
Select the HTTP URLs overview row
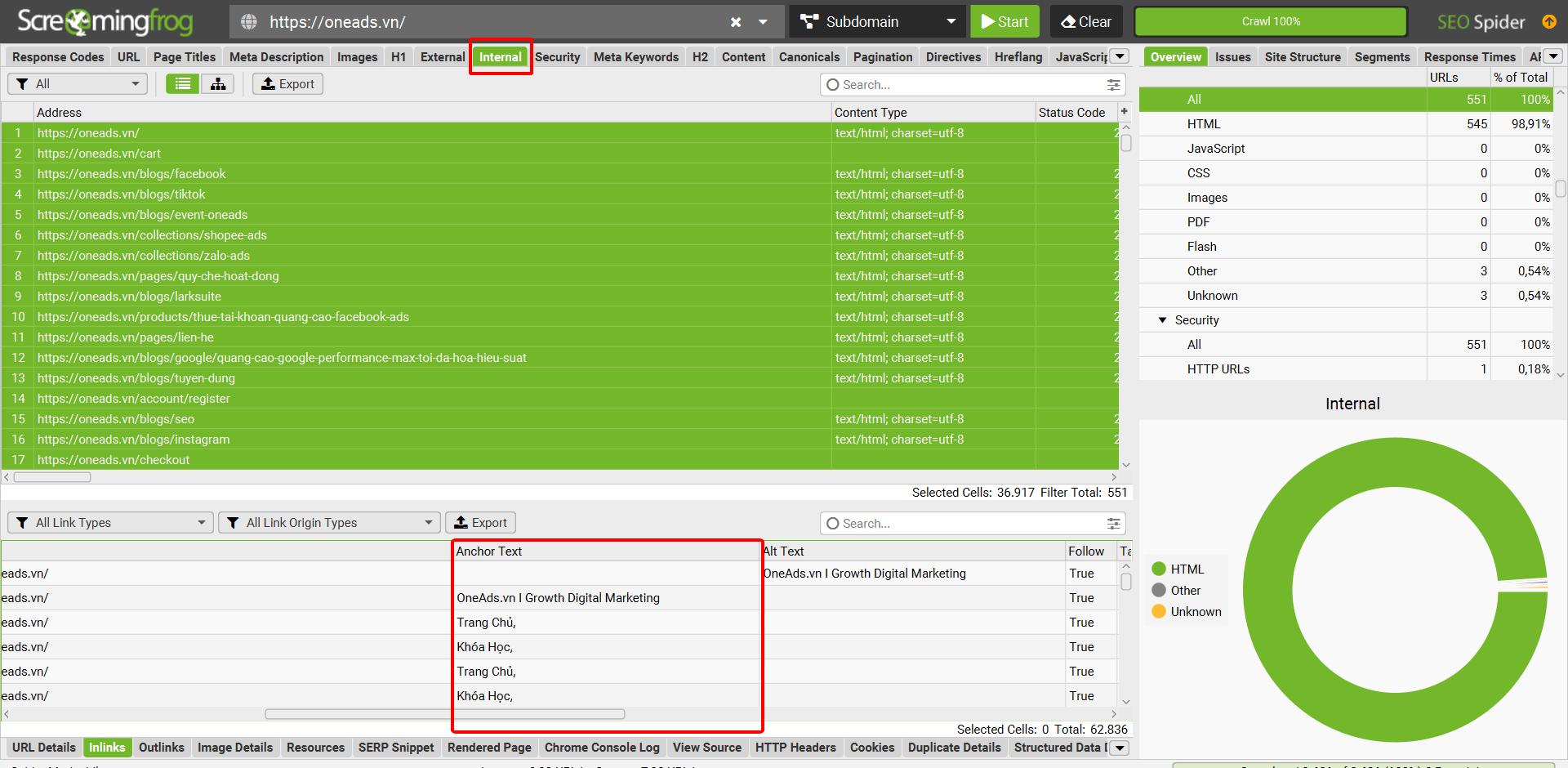1346,369
